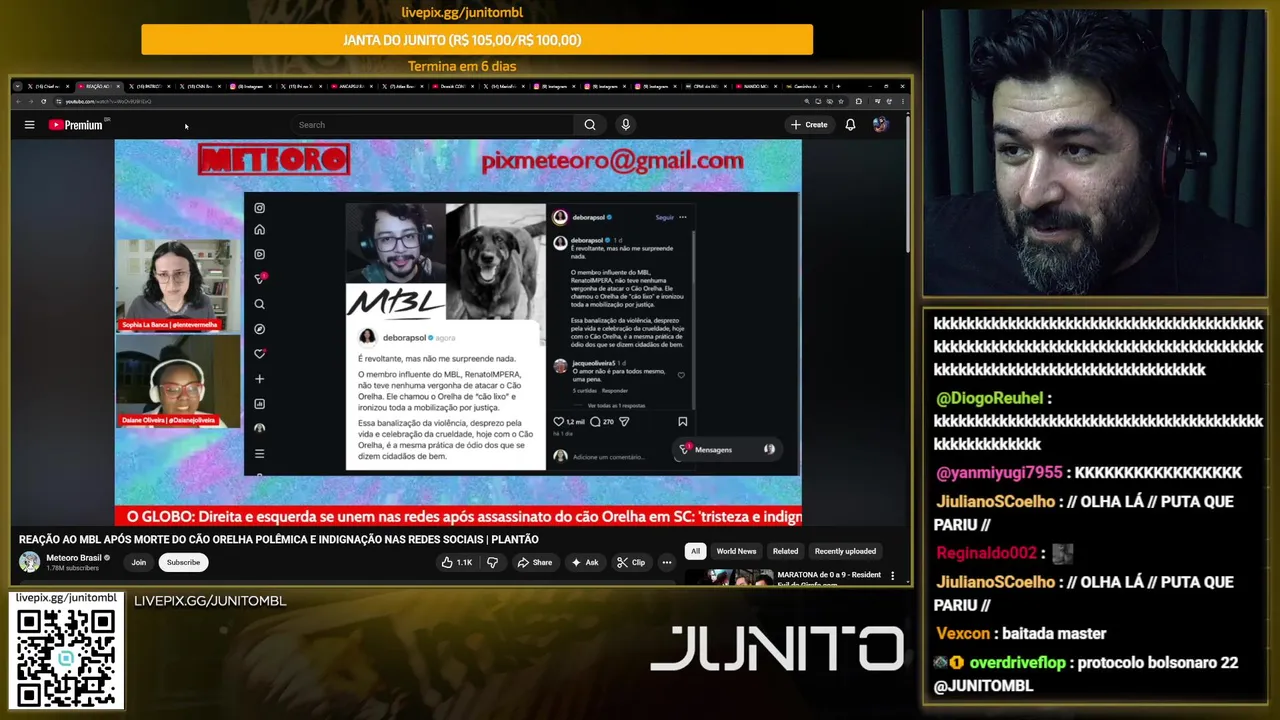Open the Instagram reels icon in the video
Image resolution: width=1280 pixels, height=720 pixels.
pos(259,254)
